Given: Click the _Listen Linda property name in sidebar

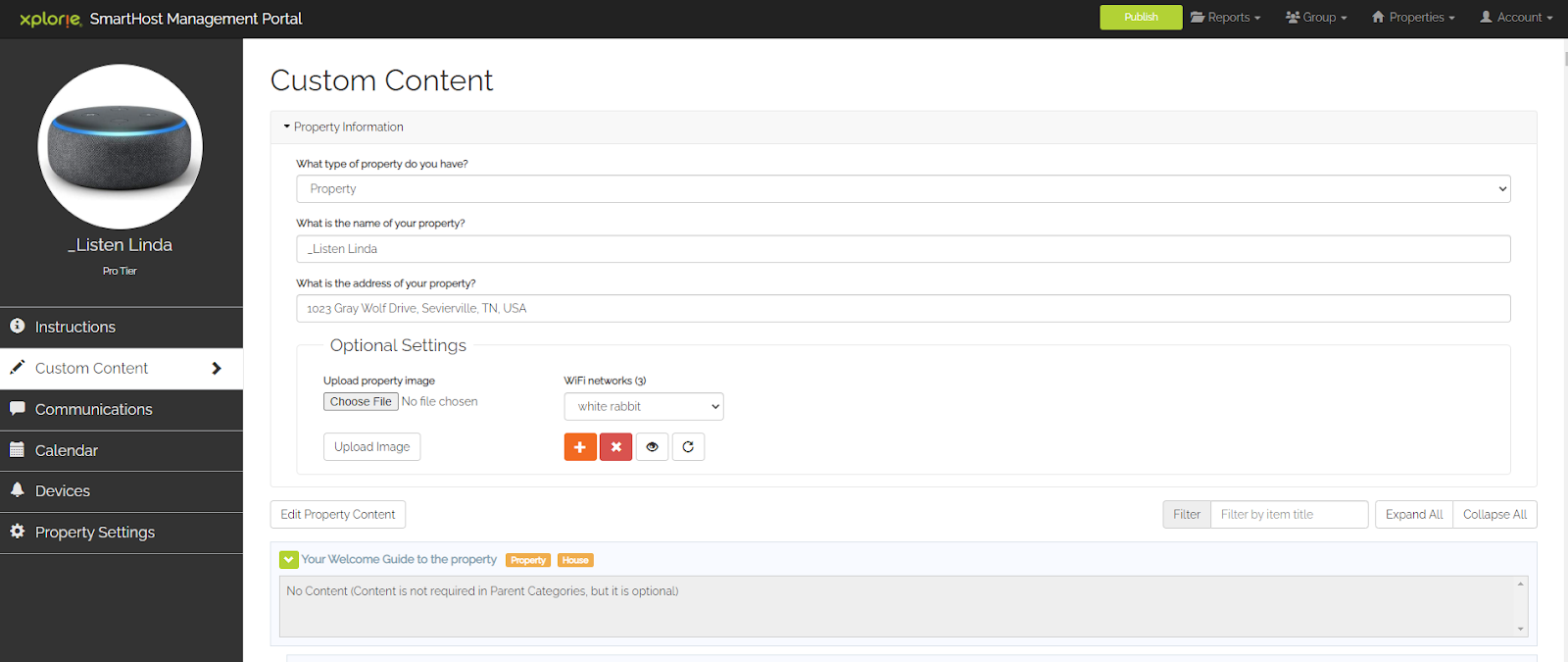Looking at the screenshot, I should click(x=120, y=244).
